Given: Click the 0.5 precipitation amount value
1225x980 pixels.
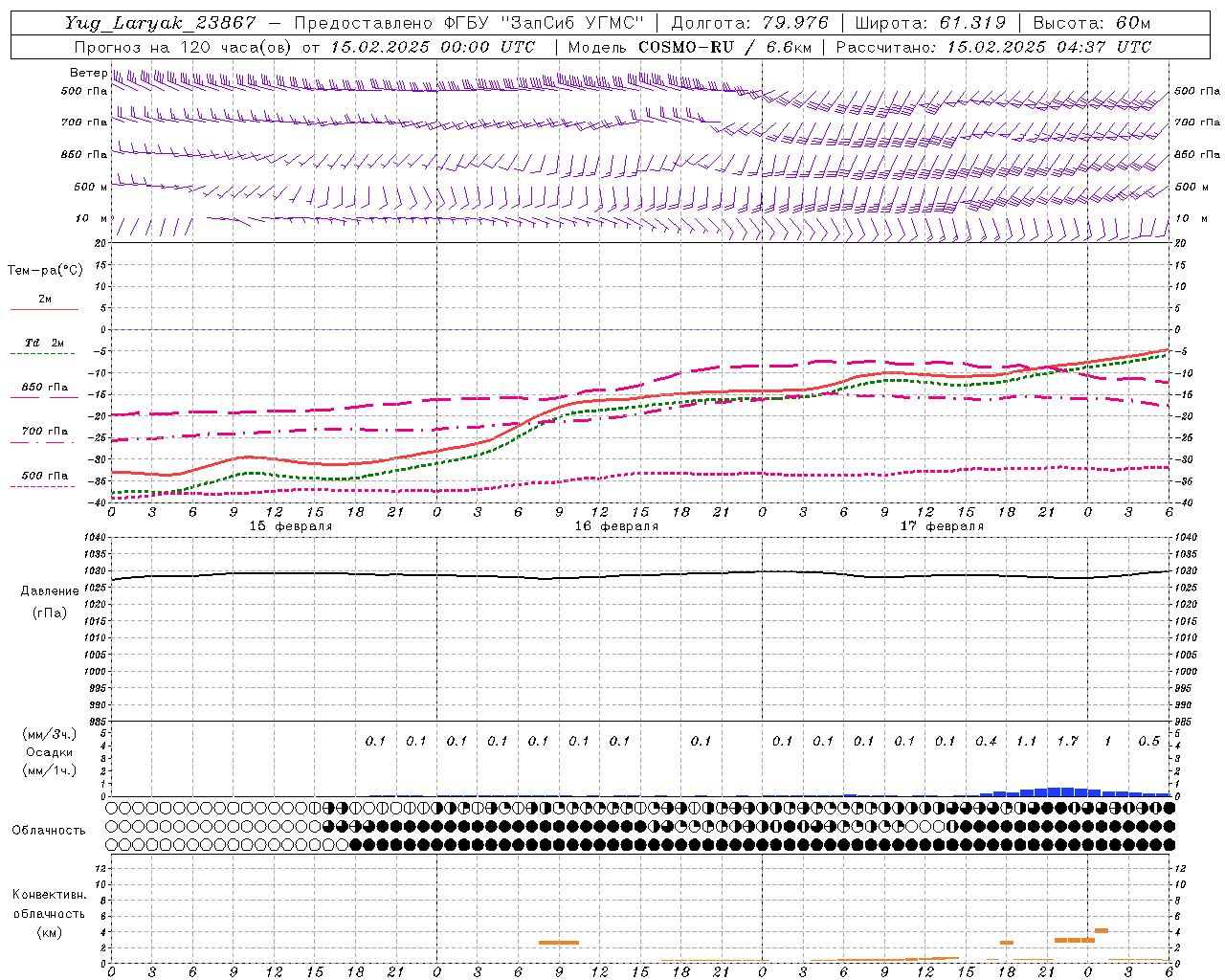Looking at the screenshot, I should pyautogui.click(x=1148, y=742).
